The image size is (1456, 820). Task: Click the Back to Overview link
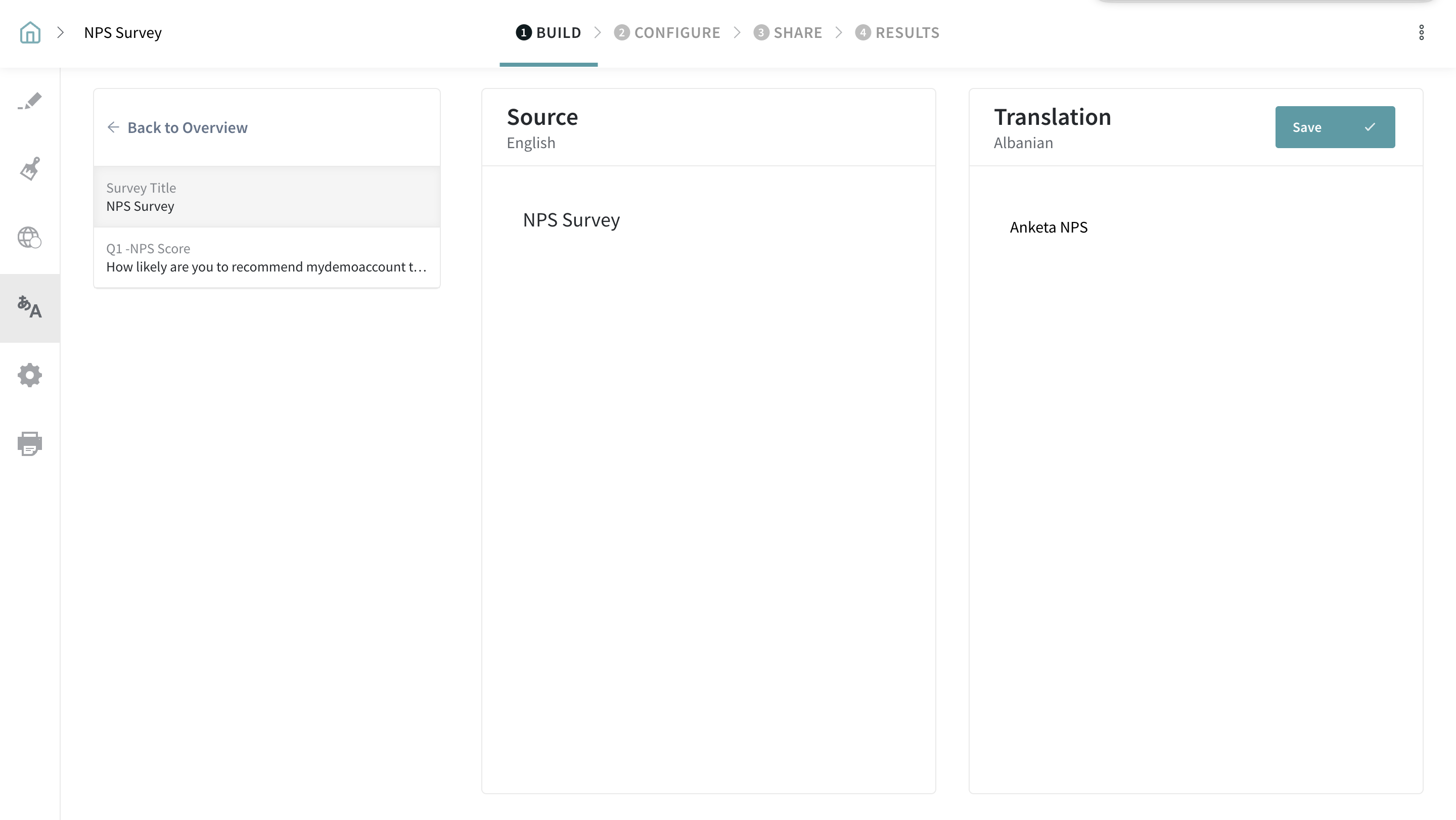click(187, 128)
